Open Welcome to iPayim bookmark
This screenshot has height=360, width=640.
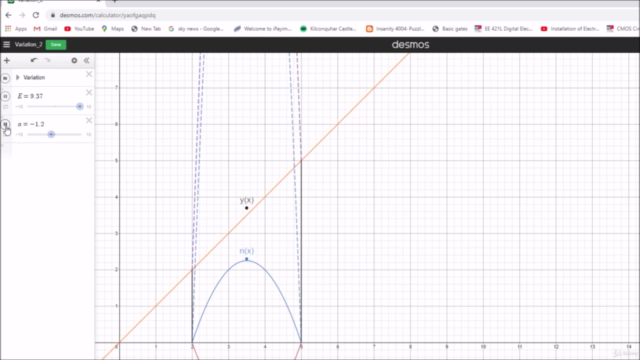coord(263,29)
